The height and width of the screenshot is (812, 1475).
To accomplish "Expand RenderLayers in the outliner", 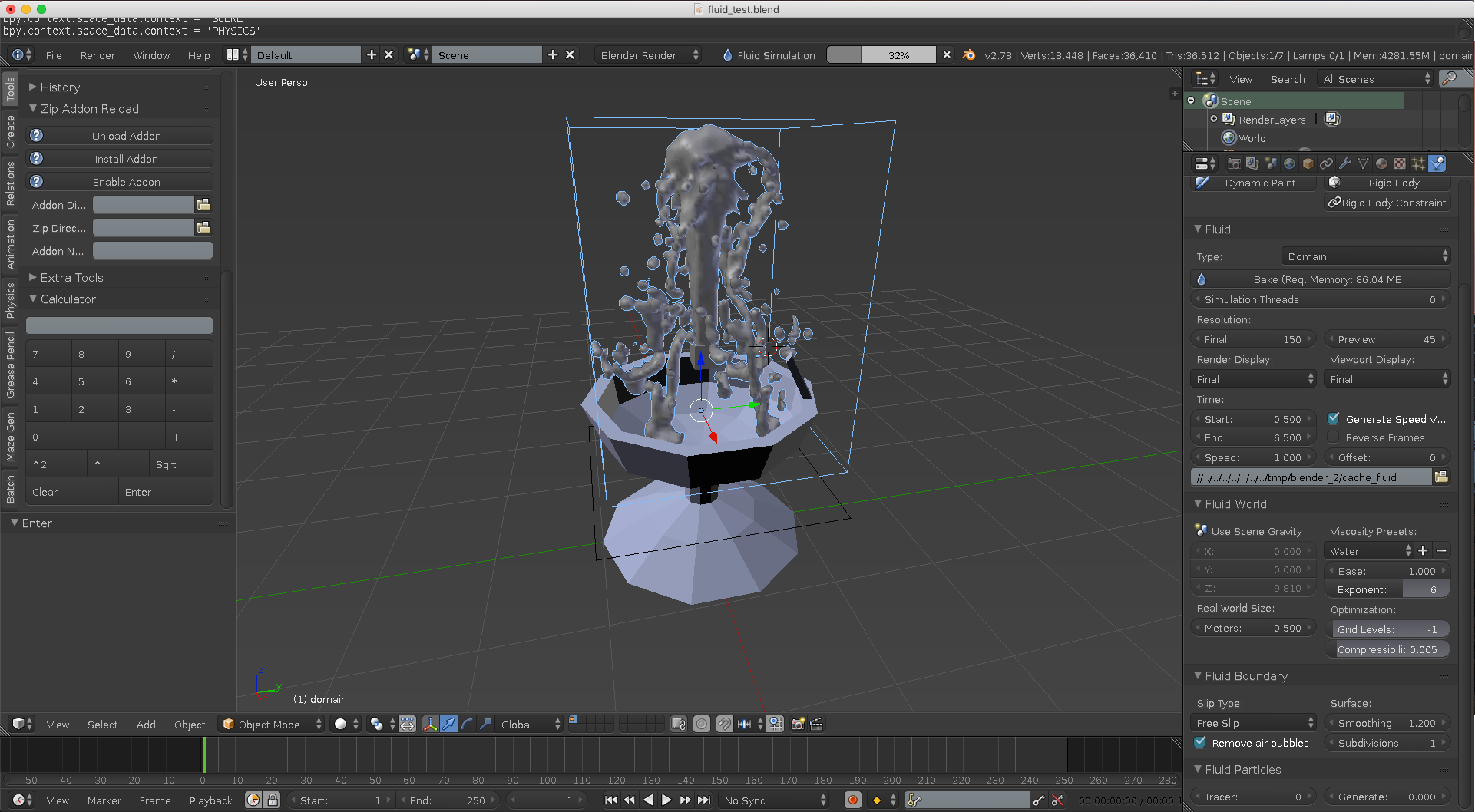I will coord(1213,119).
